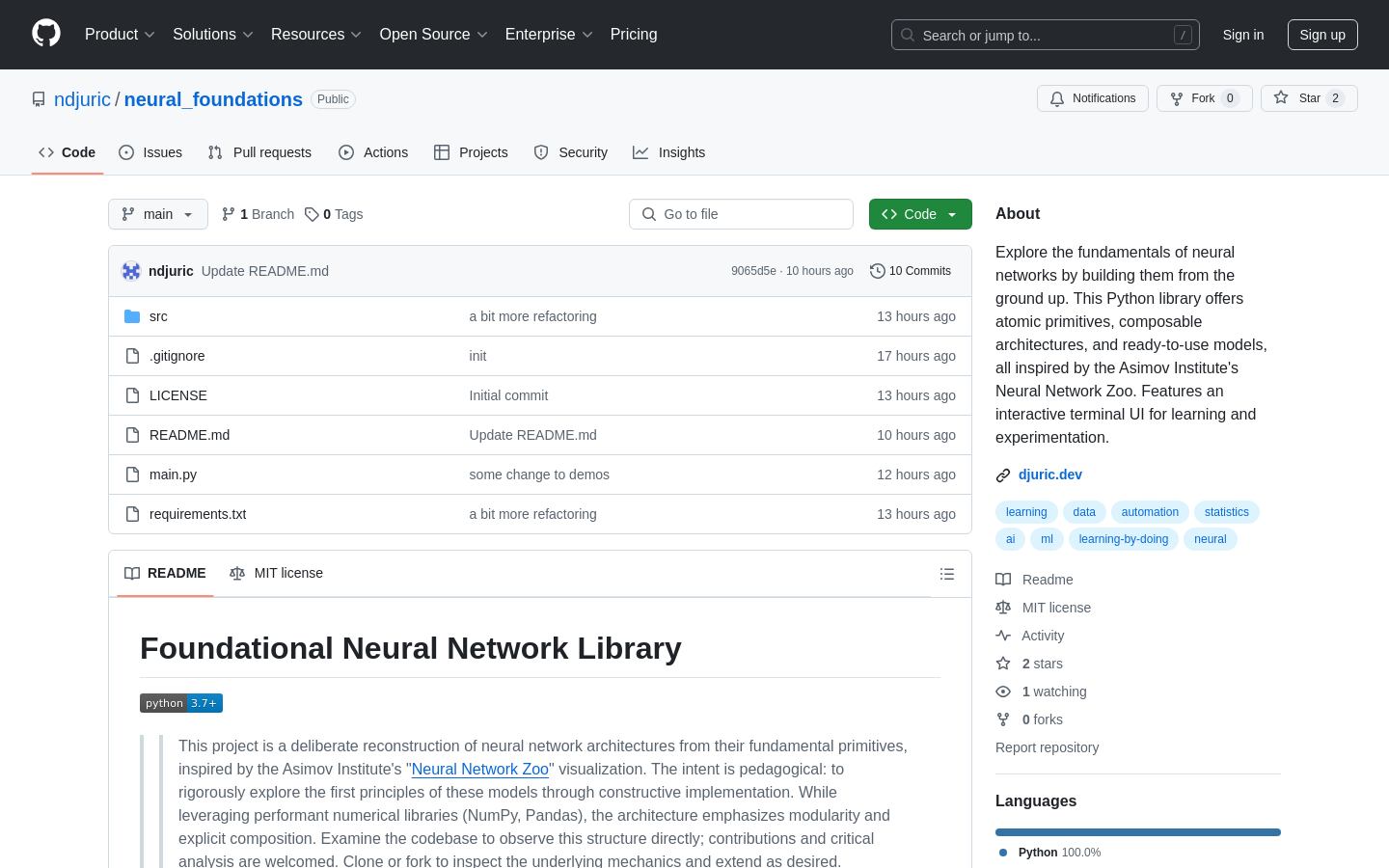
Task: Open the main branch dropdown
Action: coord(158,214)
